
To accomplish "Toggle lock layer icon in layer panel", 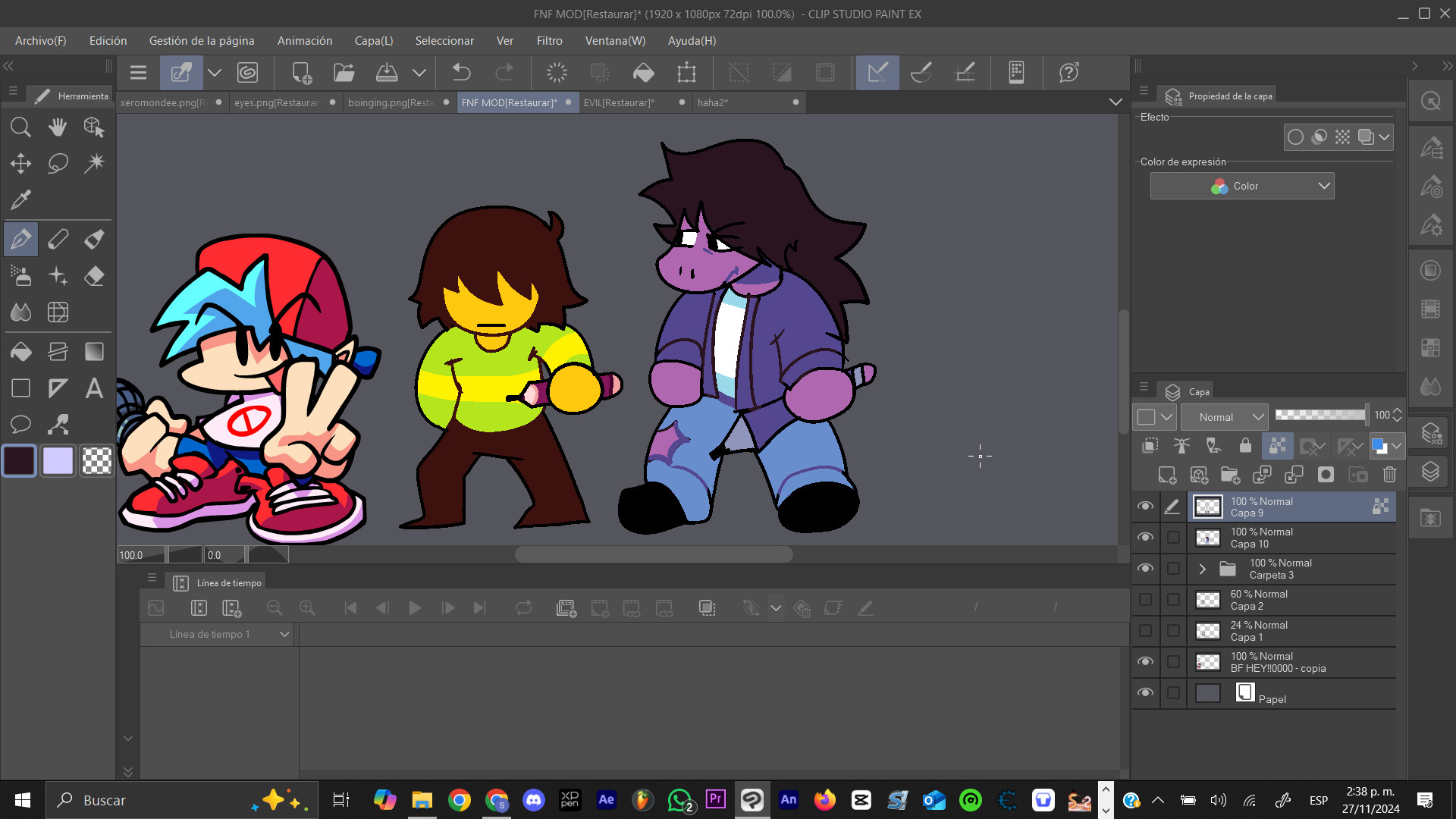I will coord(1245,446).
